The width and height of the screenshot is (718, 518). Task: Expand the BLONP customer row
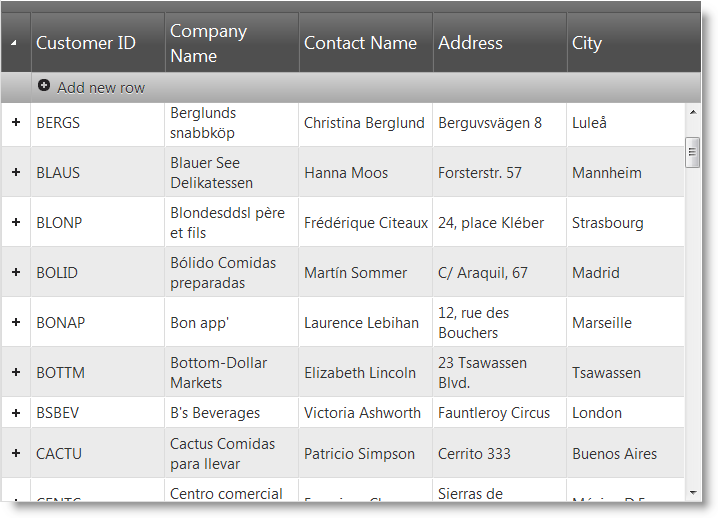point(15,222)
